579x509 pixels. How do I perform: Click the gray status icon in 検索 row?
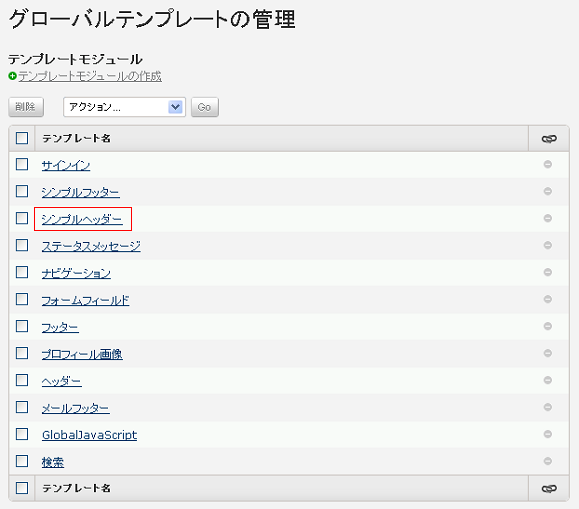(x=548, y=461)
